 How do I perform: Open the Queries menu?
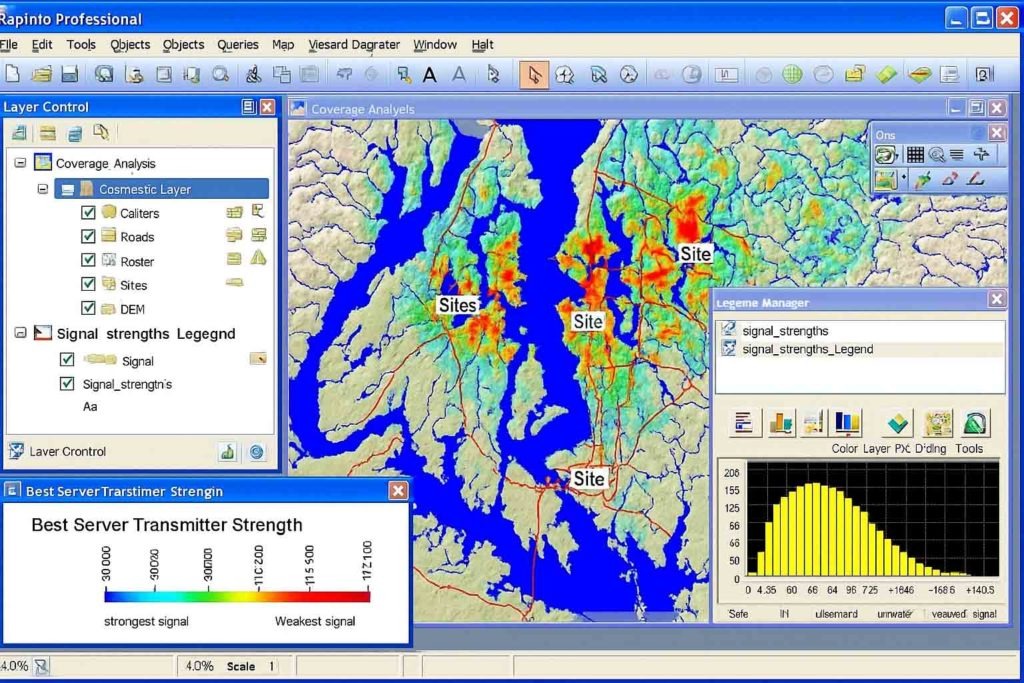(237, 44)
